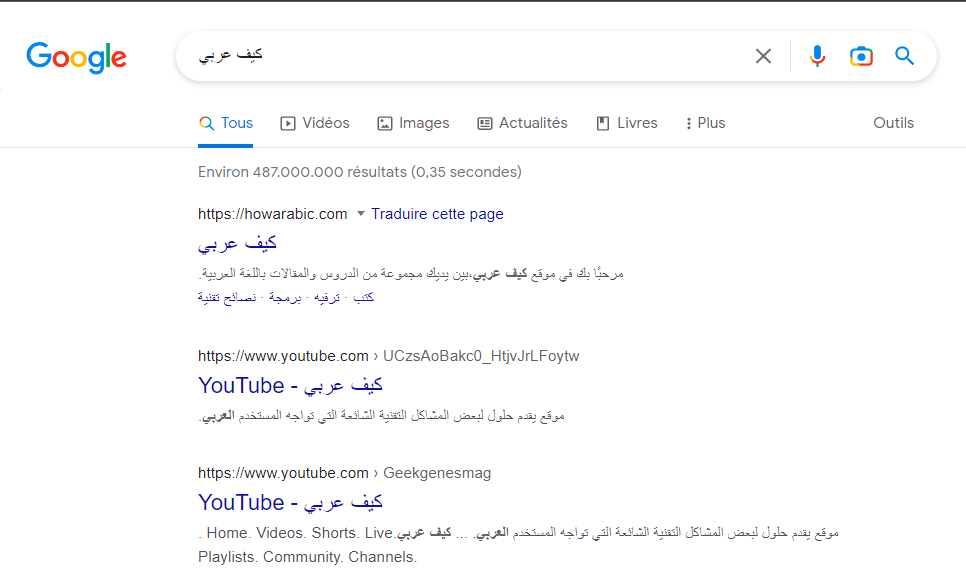Open YouTube result under UCzsAoBakc0_HtjvJrLFoytw

pyautogui.click(x=290, y=386)
